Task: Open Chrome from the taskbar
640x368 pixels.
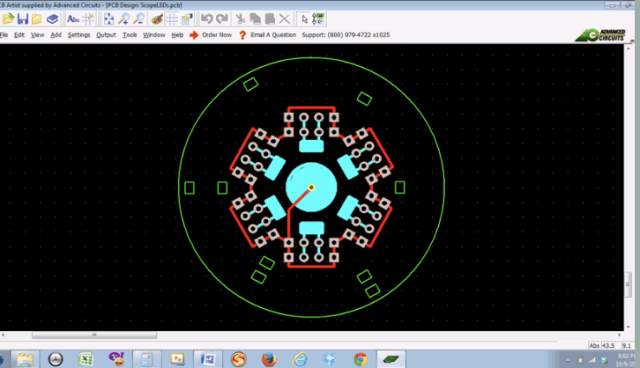Action: [360, 359]
